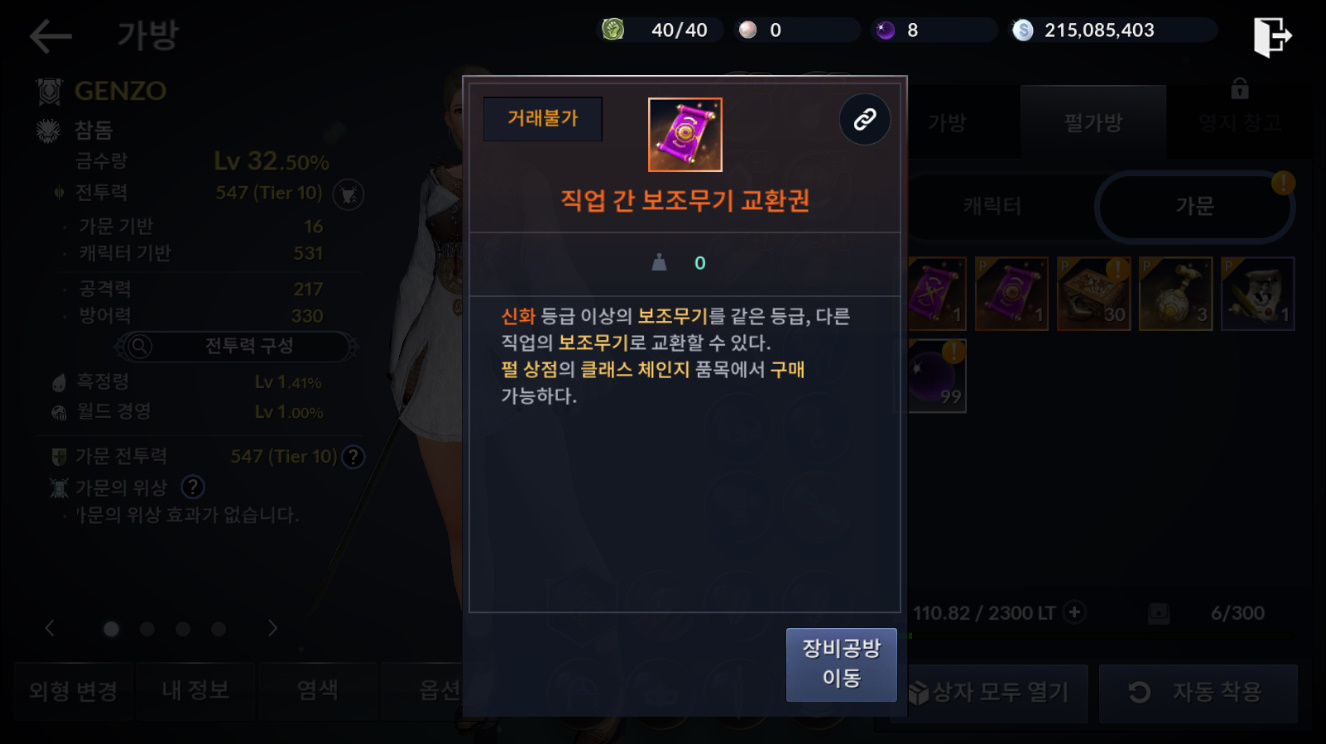Viewport: 1326px width, 744px height.
Task: Select the golden potion item with 3 count
Action: click(1176, 294)
